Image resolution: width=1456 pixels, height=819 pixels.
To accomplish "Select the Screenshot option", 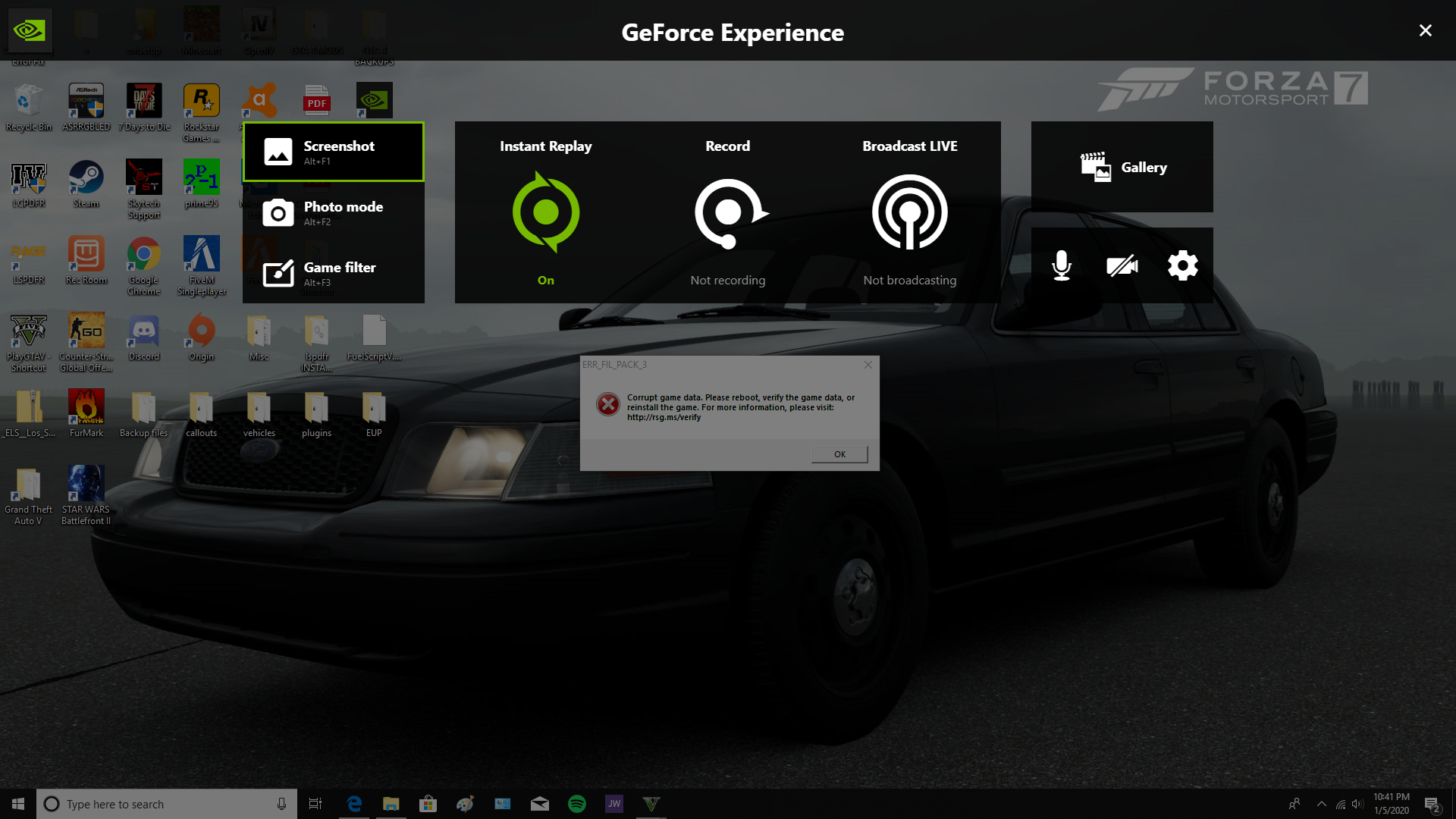I will (x=334, y=152).
